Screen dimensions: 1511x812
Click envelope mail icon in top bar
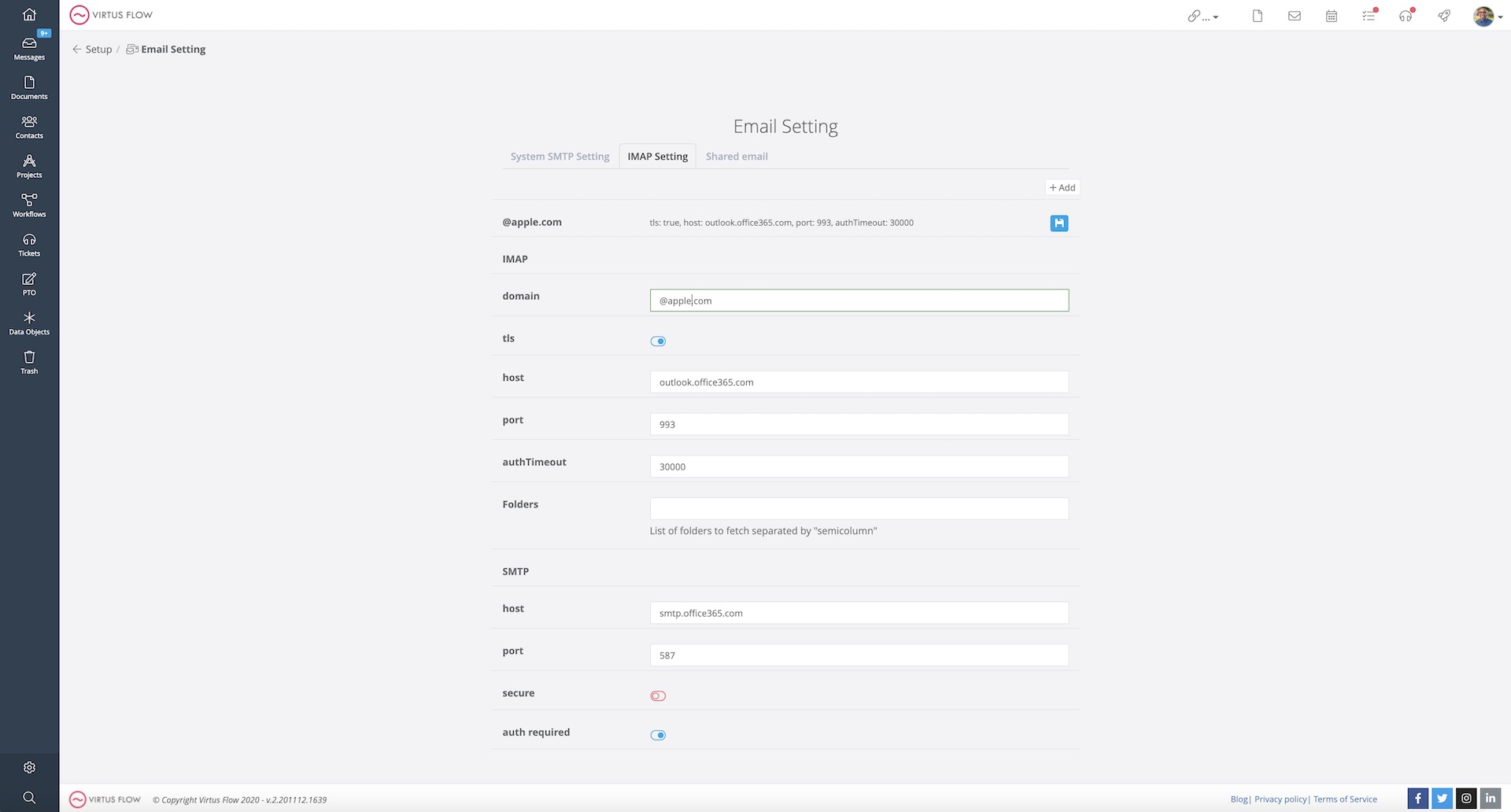tap(1295, 16)
